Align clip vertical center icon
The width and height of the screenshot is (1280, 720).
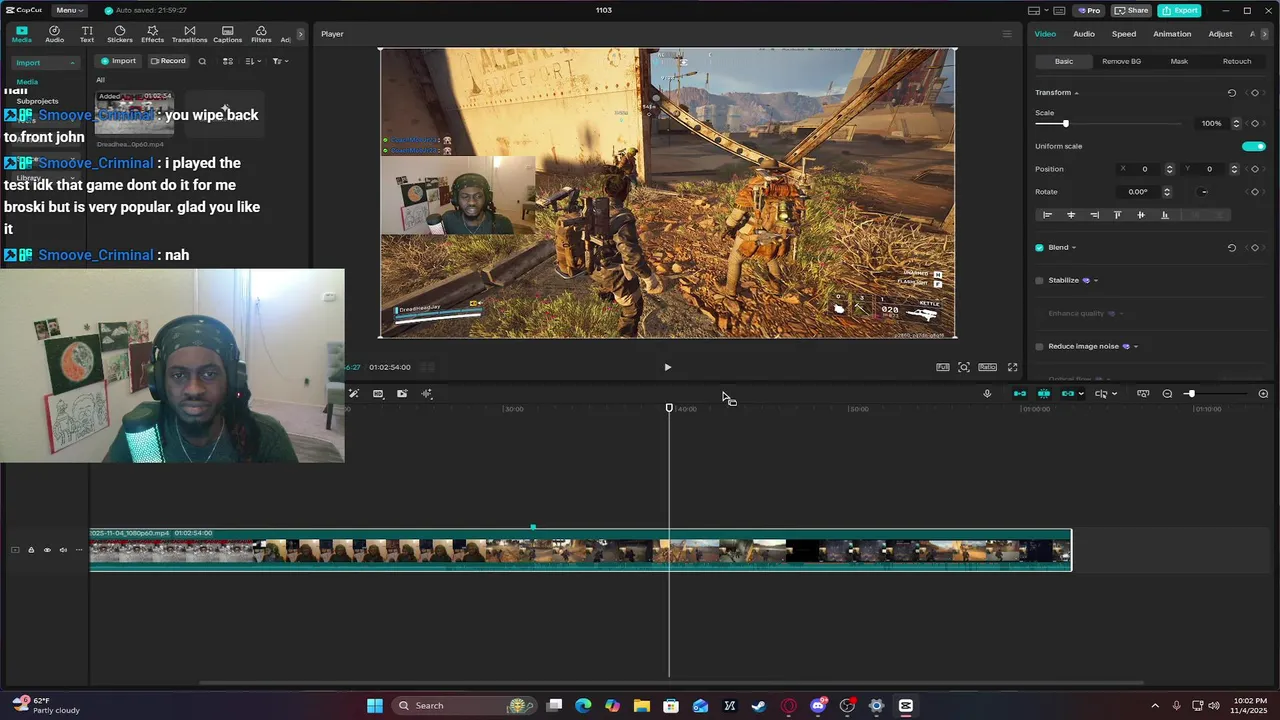click(x=1141, y=215)
